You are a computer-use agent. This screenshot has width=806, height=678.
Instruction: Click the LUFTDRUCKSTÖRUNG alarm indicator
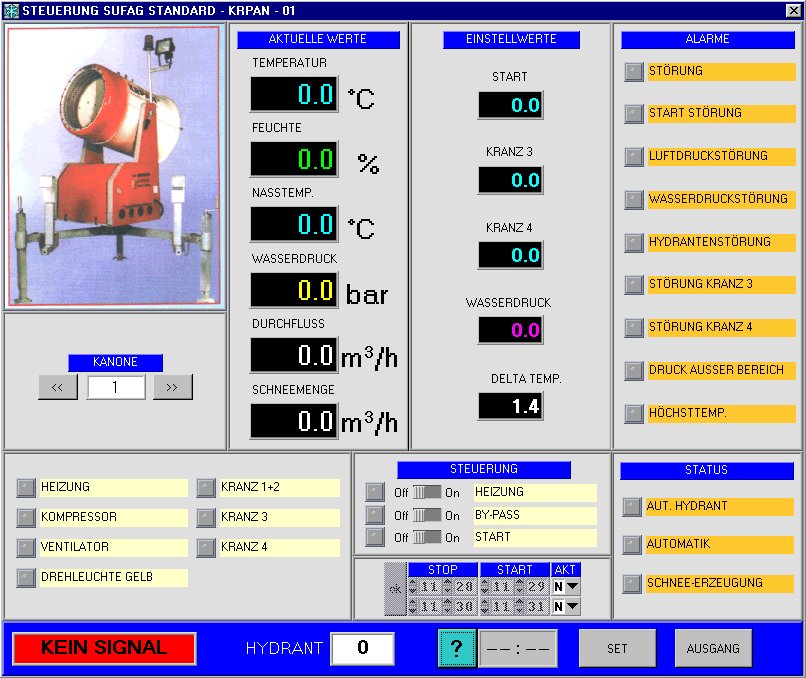(x=633, y=157)
